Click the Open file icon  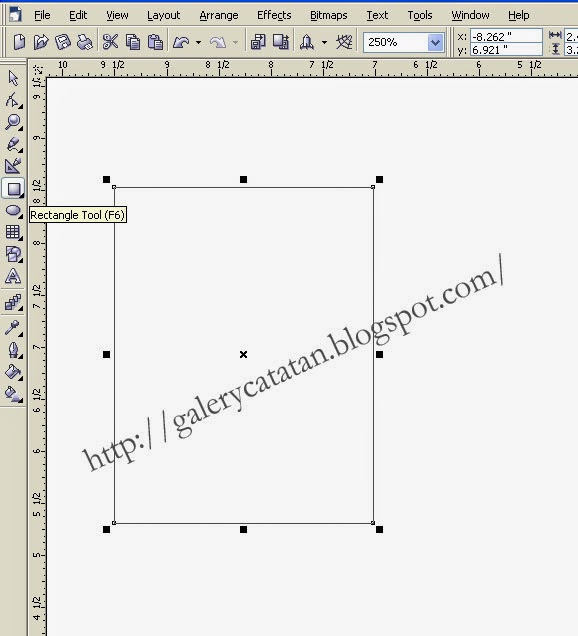click(41, 42)
